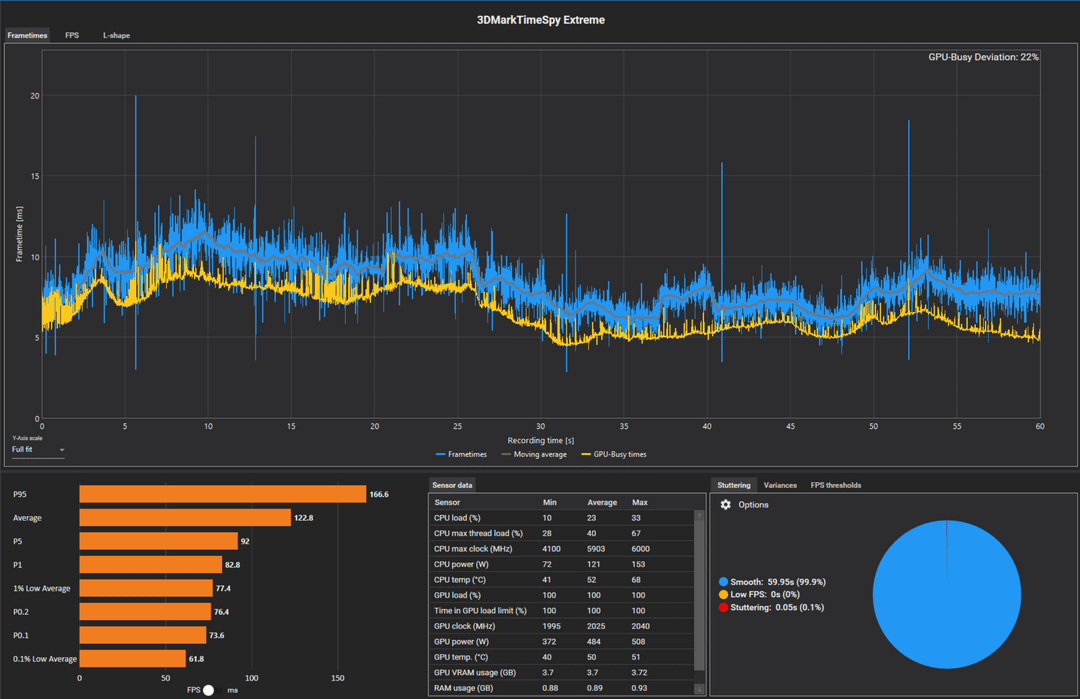Click the 'Average' column header in sensor table
Image resolution: width=1080 pixels, height=699 pixels.
tap(602, 503)
